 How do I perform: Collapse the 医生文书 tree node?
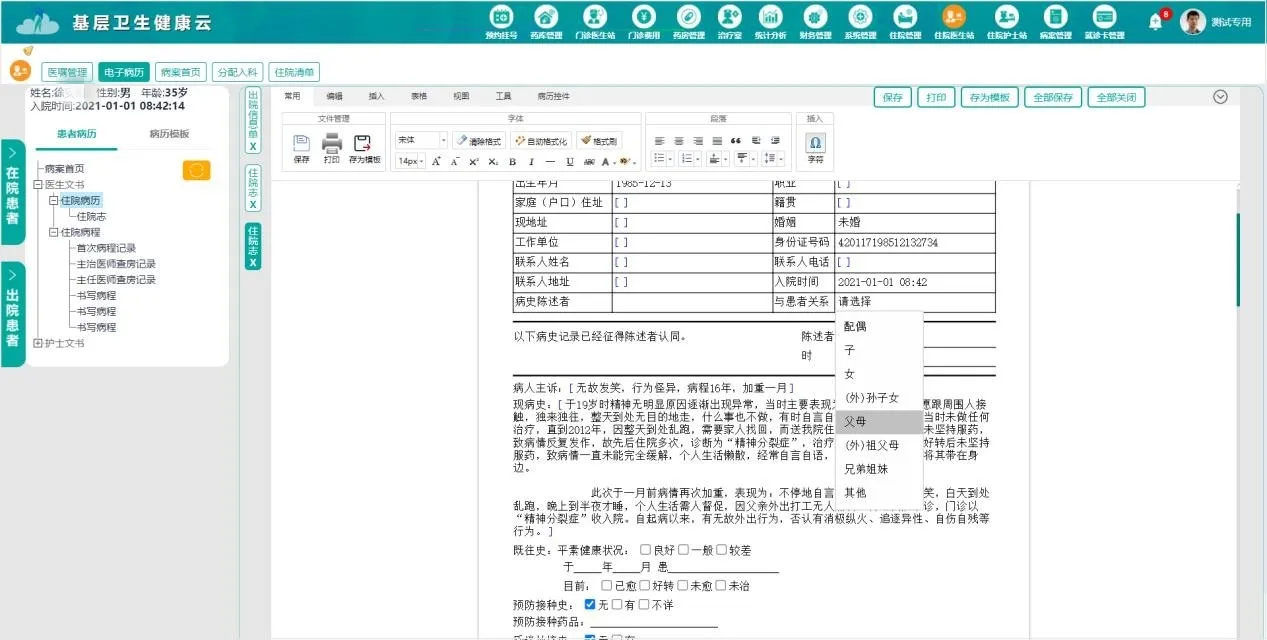click(37, 184)
